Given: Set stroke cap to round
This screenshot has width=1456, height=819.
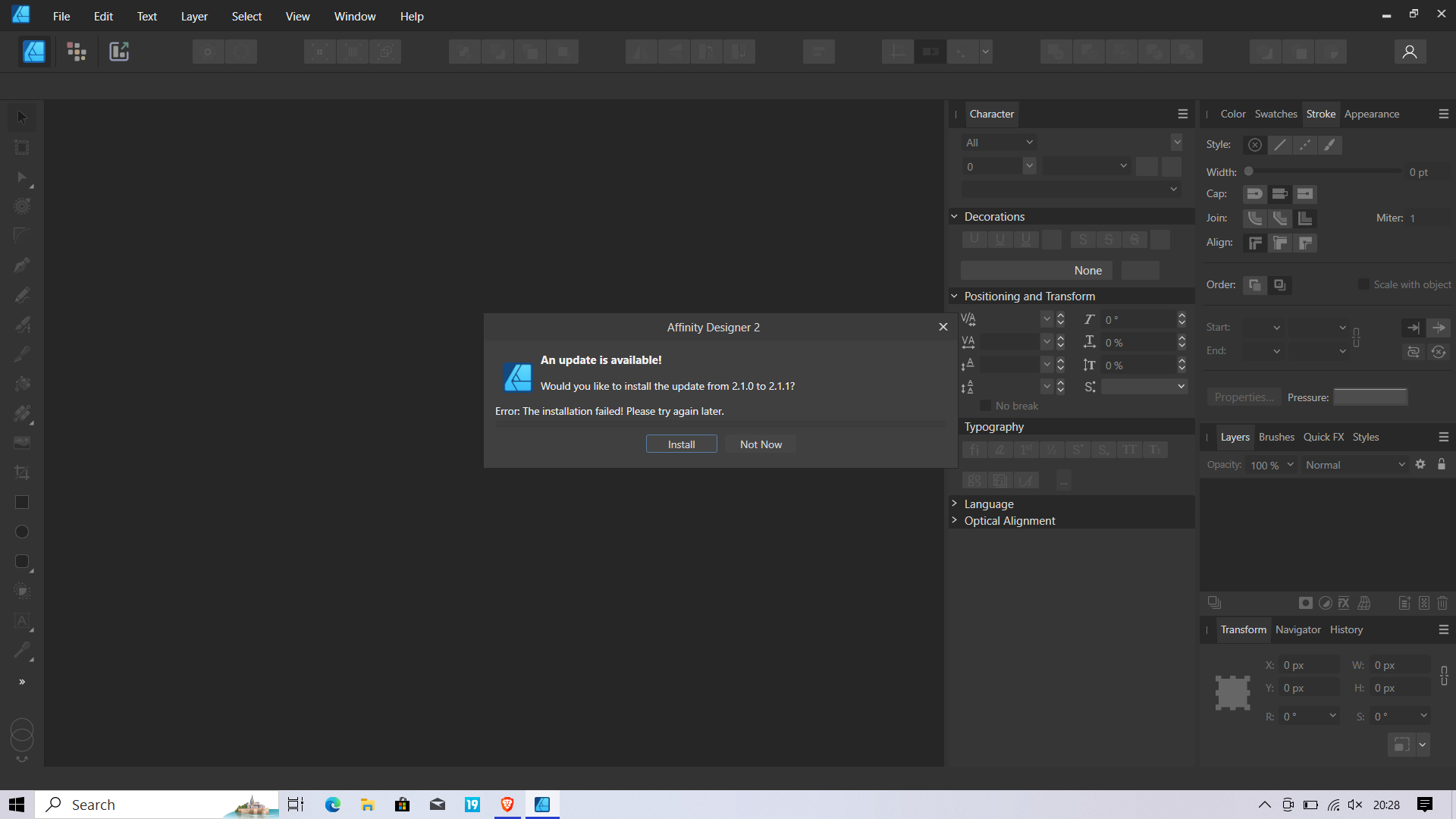Looking at the screenshot, I should click(x=1255, y=194).
